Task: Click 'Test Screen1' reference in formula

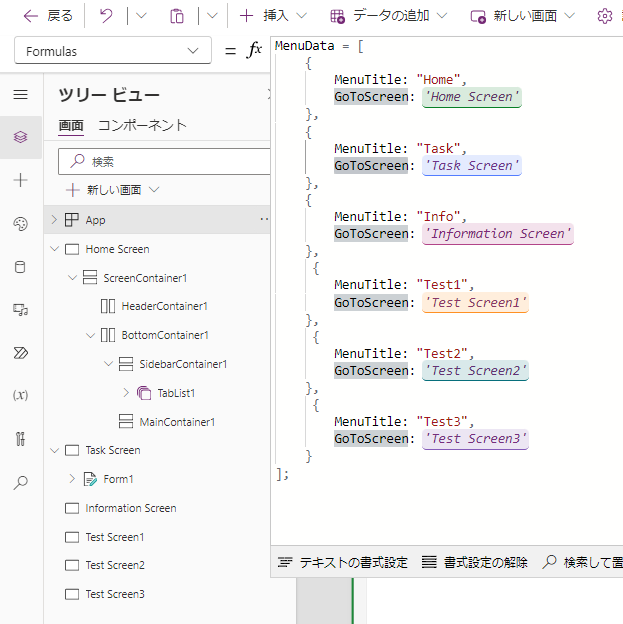Action: [x=475, y=303]
